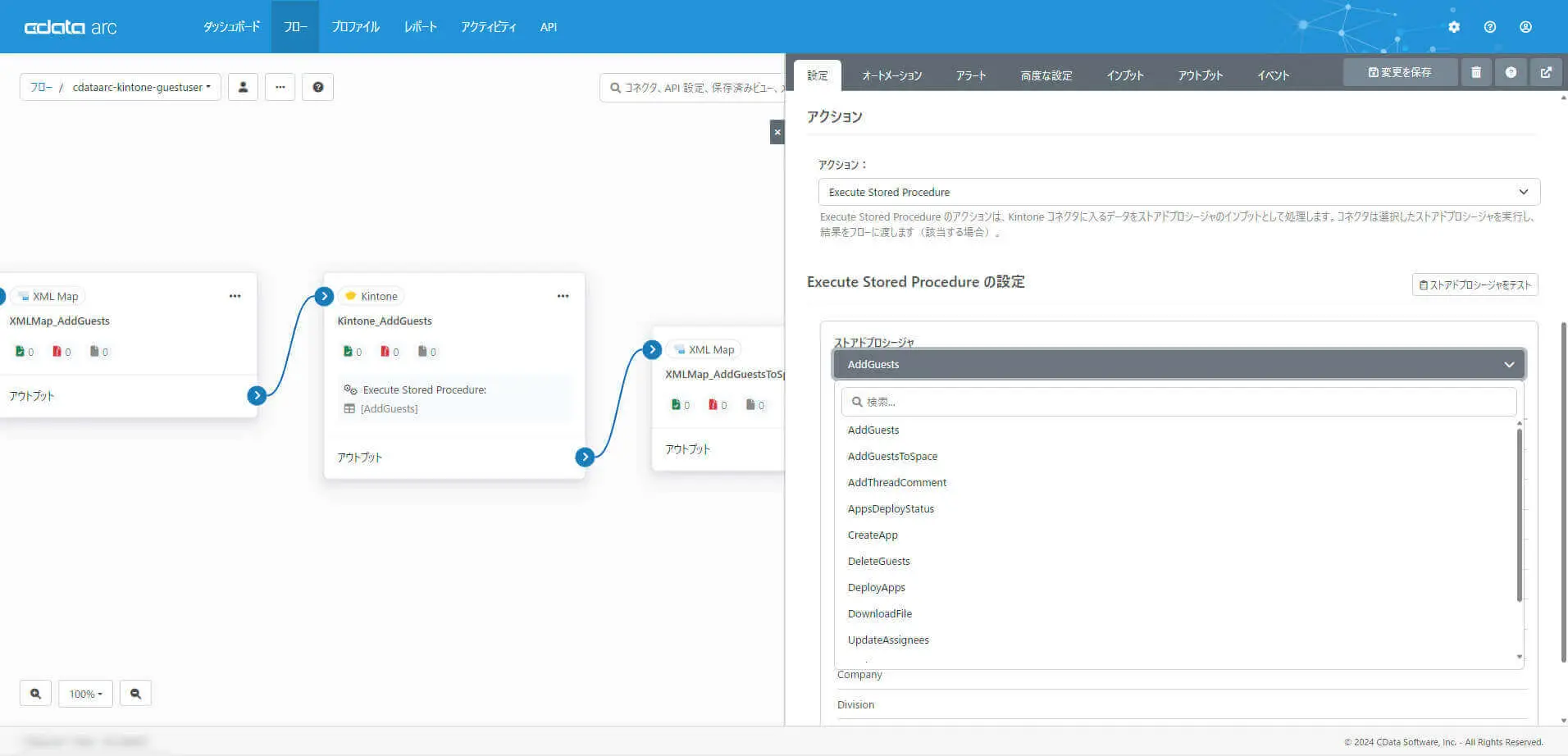Click the ストアドプロシージャをテスト button

pos(1475,285)
